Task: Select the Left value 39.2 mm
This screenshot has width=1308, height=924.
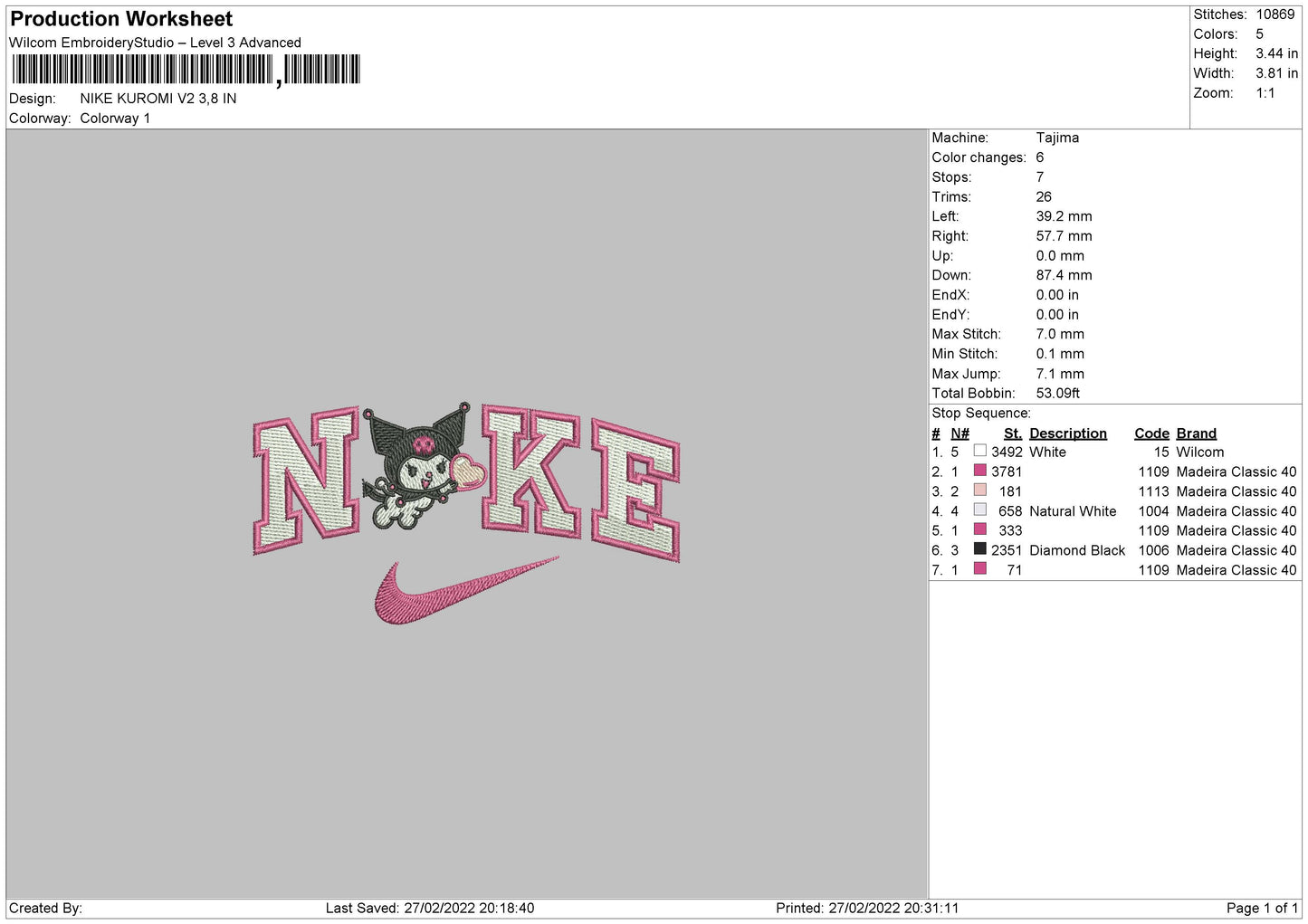Action: (1065, 216)
